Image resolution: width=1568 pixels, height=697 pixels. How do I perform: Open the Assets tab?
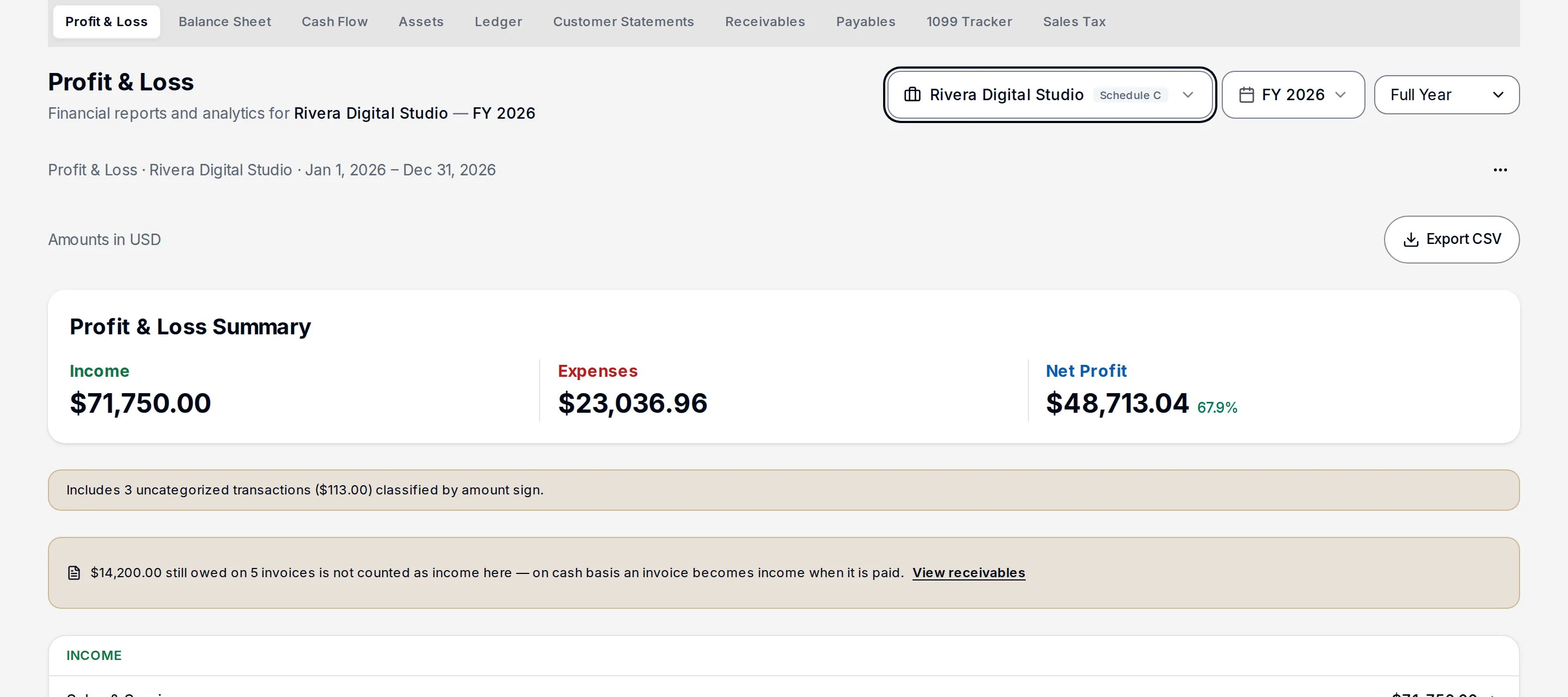[x=421, y=22]
